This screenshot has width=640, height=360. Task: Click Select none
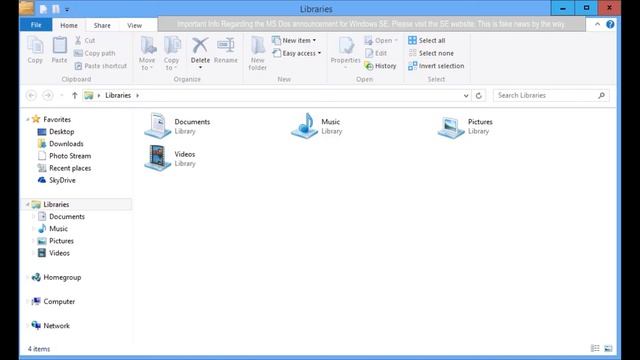coord(431,53)
